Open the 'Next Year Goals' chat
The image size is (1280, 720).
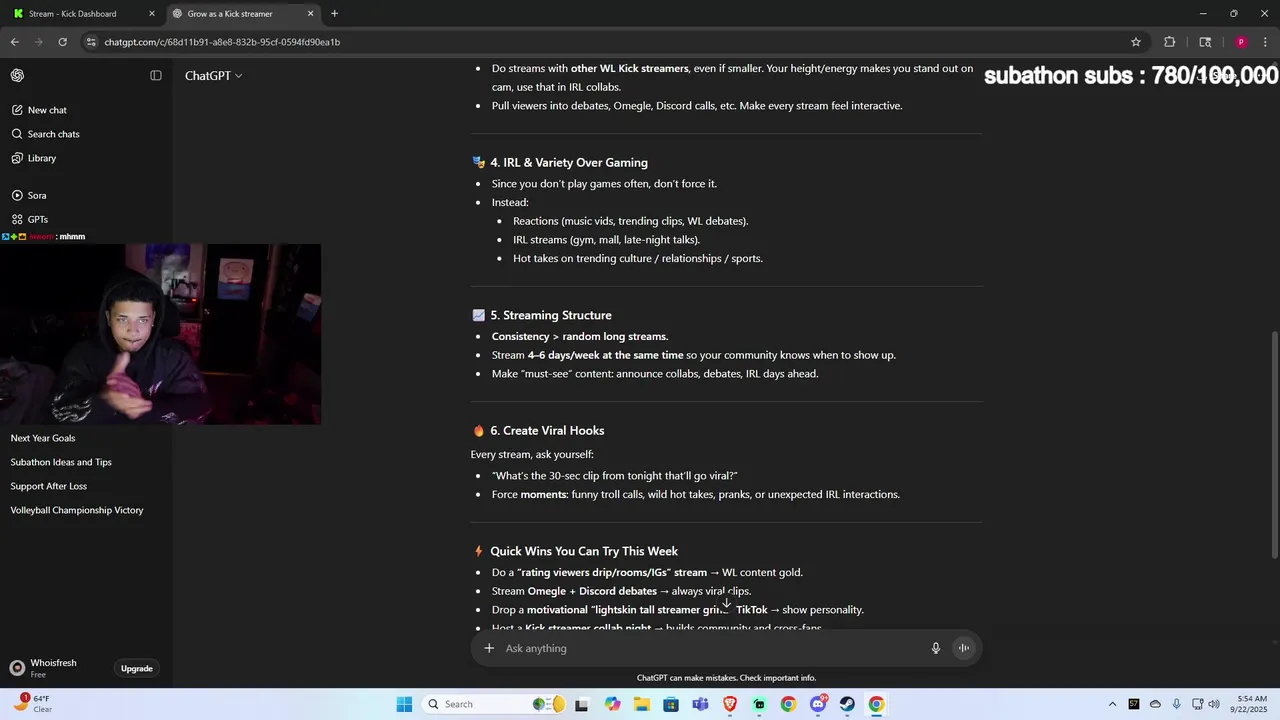tap(43, 438)
